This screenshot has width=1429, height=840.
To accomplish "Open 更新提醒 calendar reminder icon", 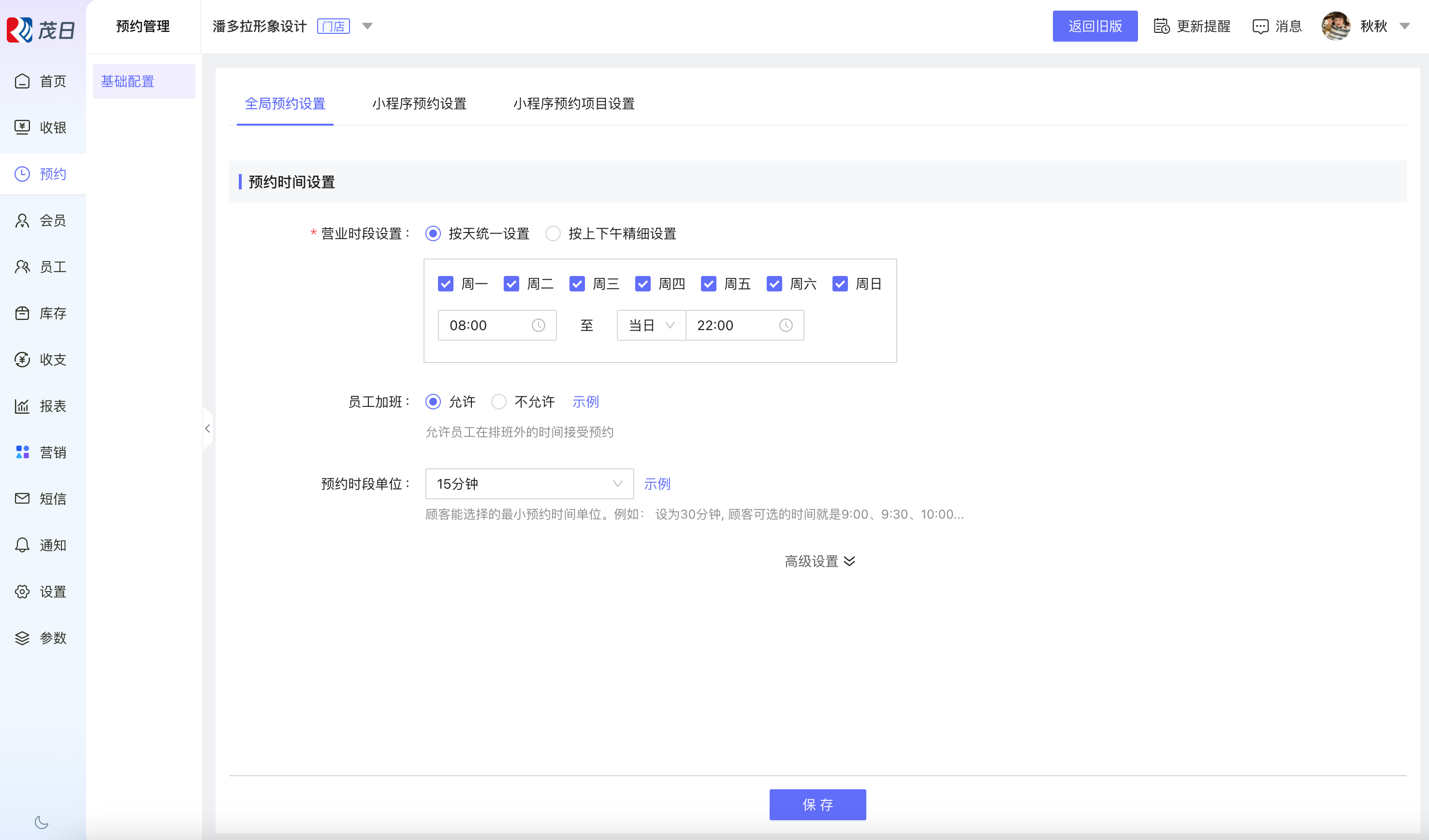I will (x=1161, y=26).
